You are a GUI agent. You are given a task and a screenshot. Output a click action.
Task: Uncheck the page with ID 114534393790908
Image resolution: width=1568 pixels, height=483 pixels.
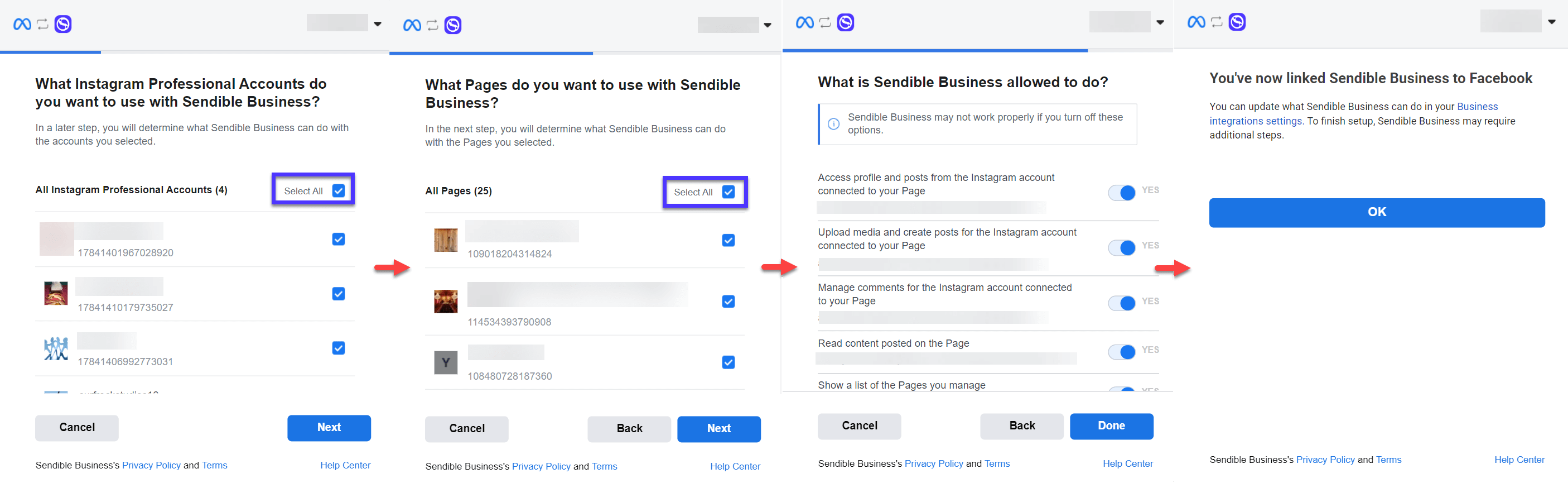(x=728, y=302)
